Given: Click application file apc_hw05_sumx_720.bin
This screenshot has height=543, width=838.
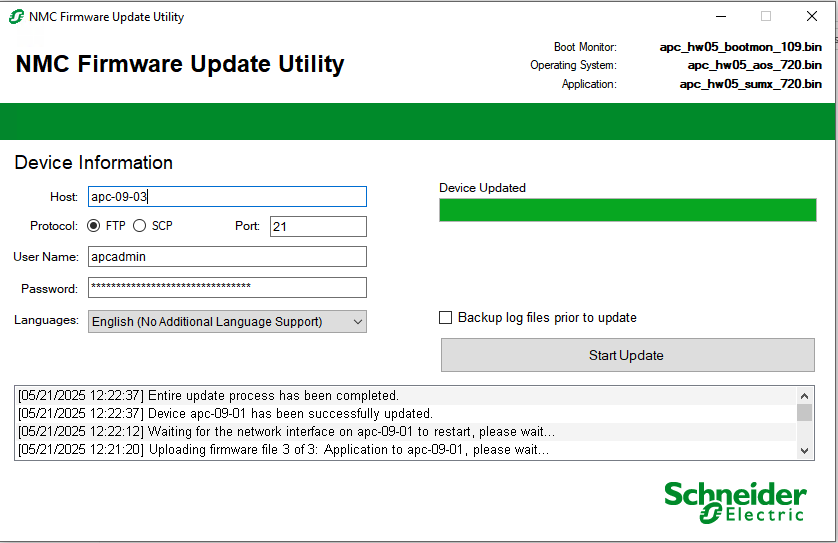Looking at the screenshot, I should pyautogui.click(x=750, y=84).
